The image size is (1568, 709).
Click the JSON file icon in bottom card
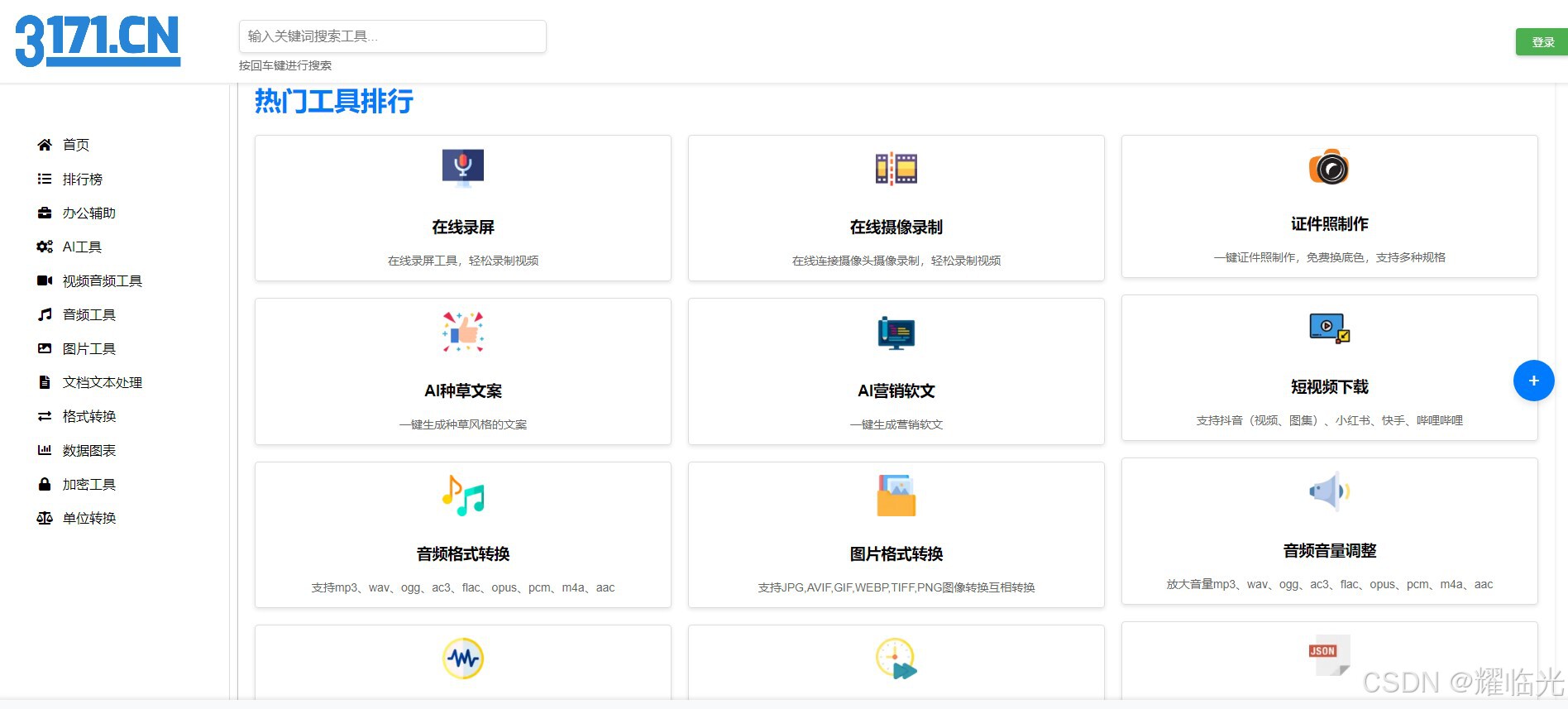[x=1329, y=655]
